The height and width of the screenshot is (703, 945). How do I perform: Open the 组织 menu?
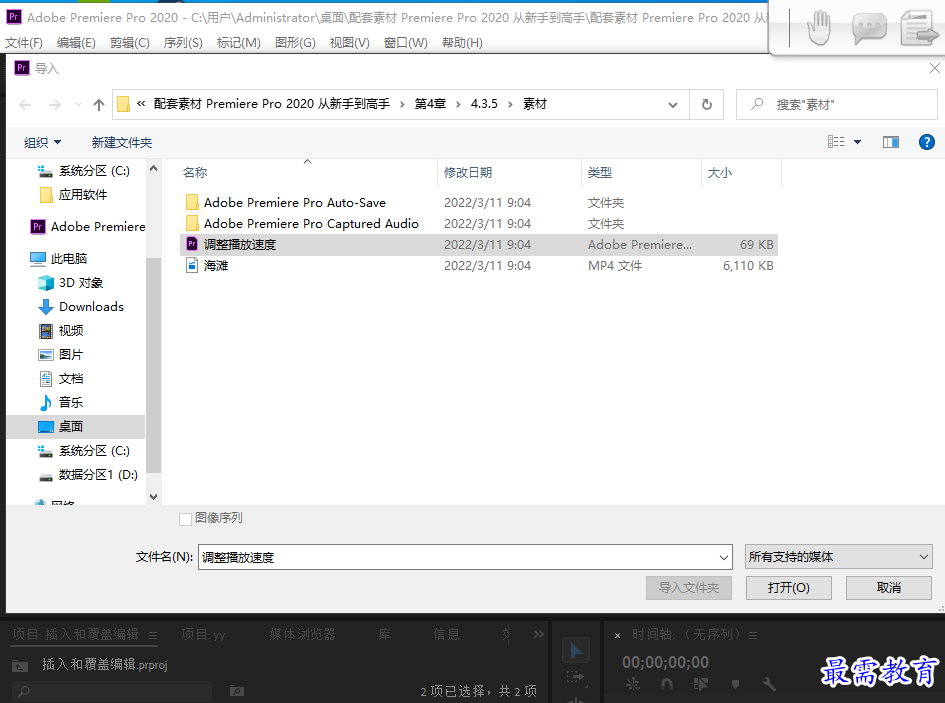(42, 143)
